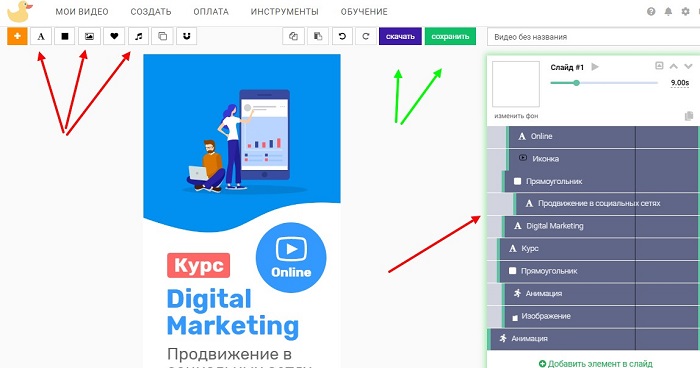Viewport: 700px width, 368px height.
Task: Click the purple скачать button
Action: click(400, 36)
